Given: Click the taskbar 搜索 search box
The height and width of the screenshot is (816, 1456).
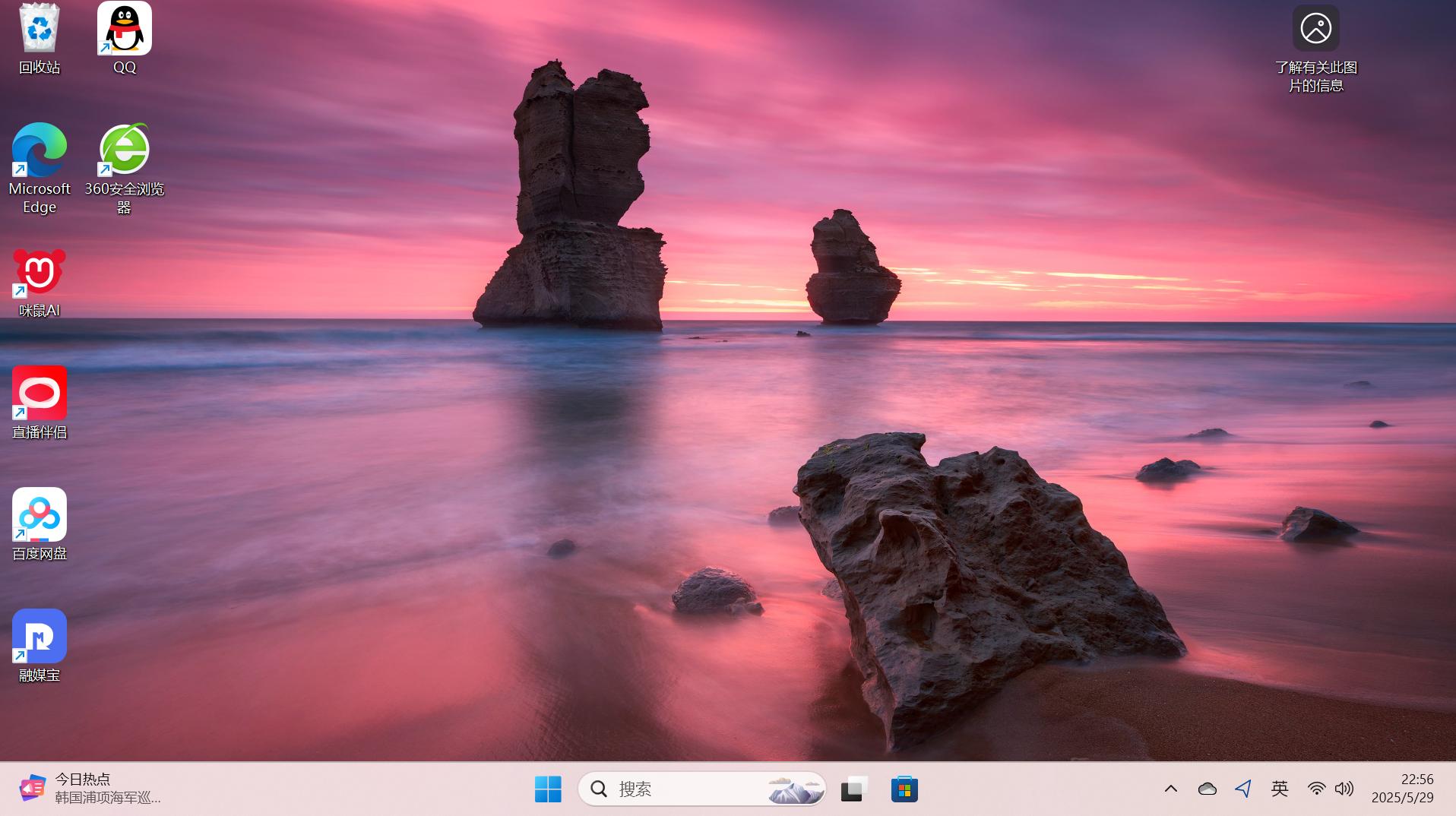Looking at the screenshot, I should [x=684, y=789].
